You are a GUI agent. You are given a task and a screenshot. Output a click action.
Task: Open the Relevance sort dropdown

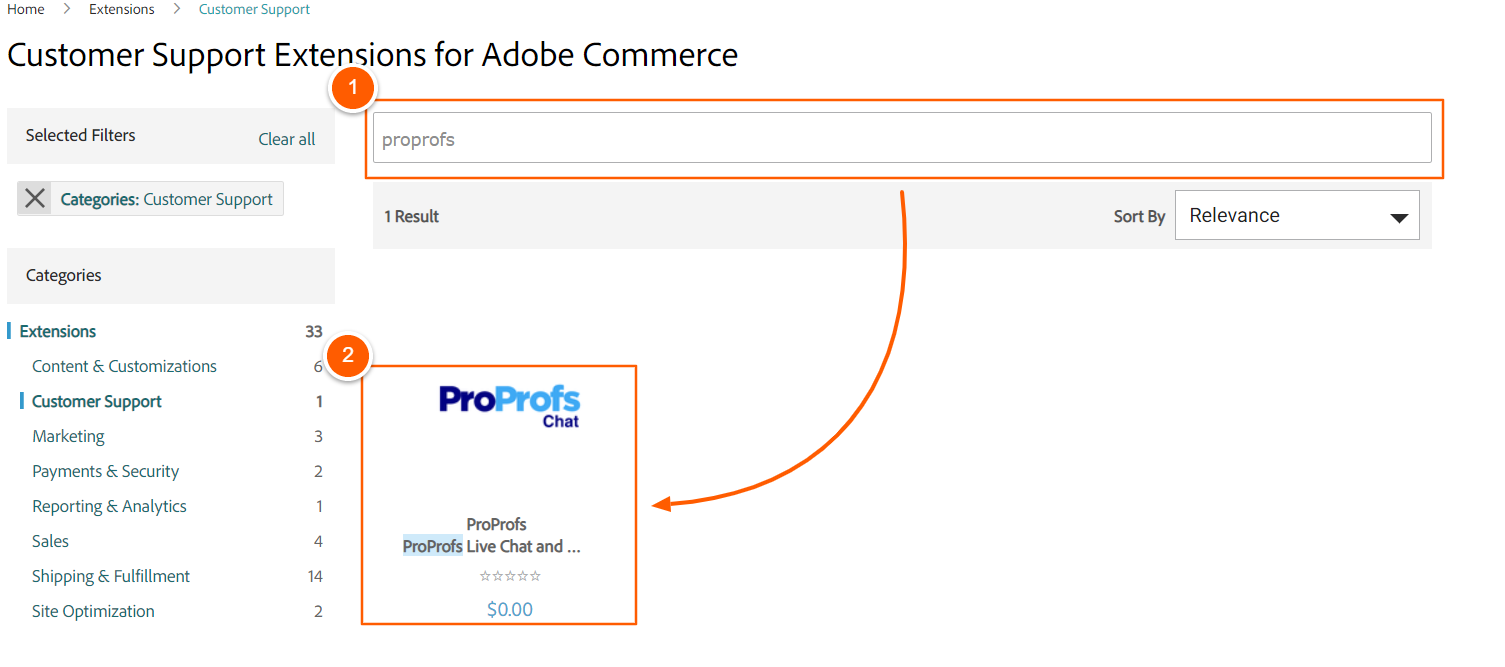tap(1297, 214)
